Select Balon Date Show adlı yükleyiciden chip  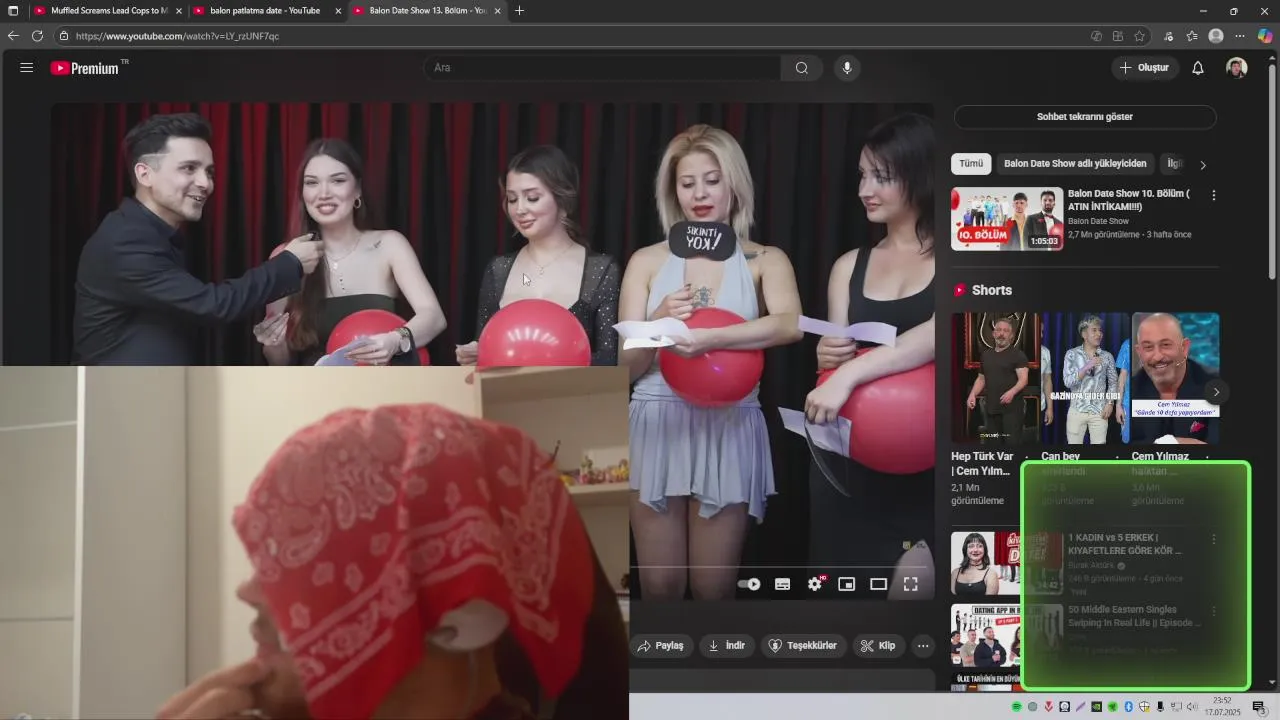point(1075,164)
